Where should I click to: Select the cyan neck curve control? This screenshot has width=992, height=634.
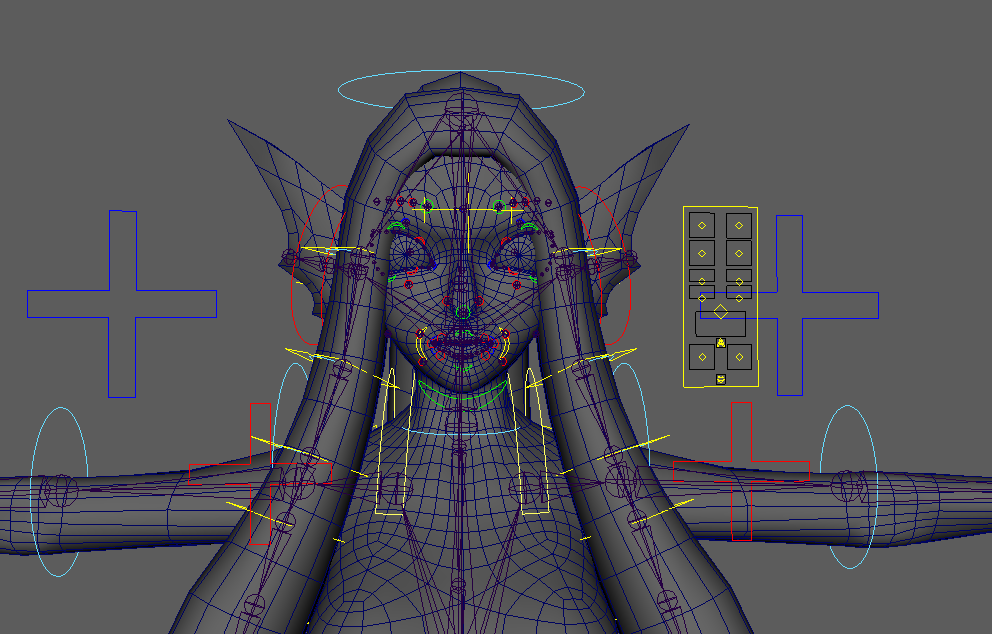point(462,434)
